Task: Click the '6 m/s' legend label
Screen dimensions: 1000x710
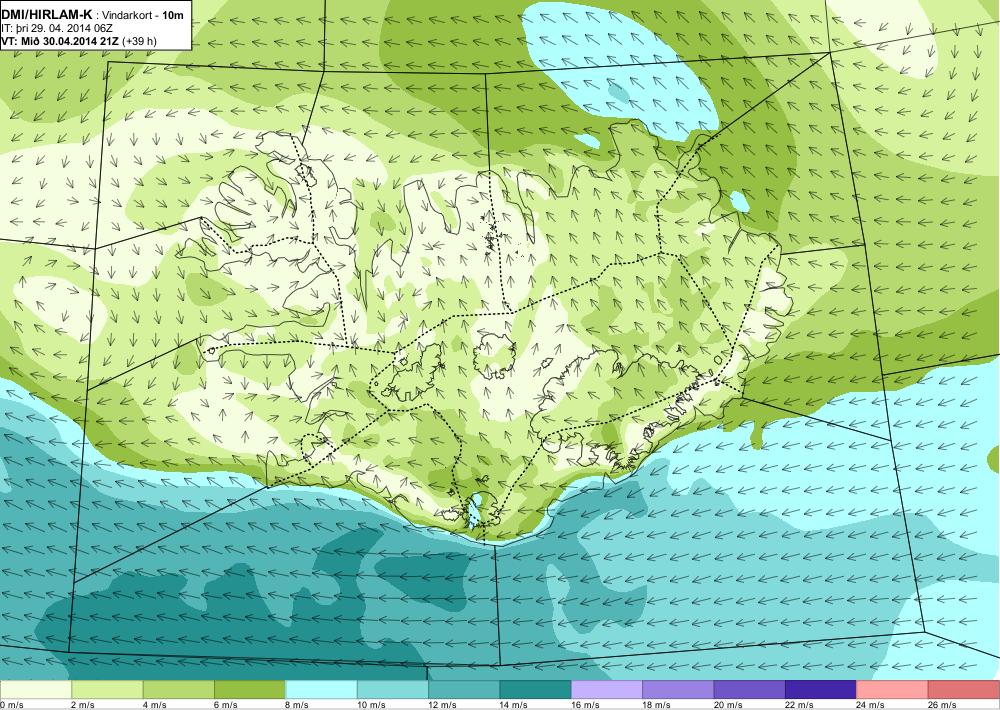Action: tap(226, 705)
